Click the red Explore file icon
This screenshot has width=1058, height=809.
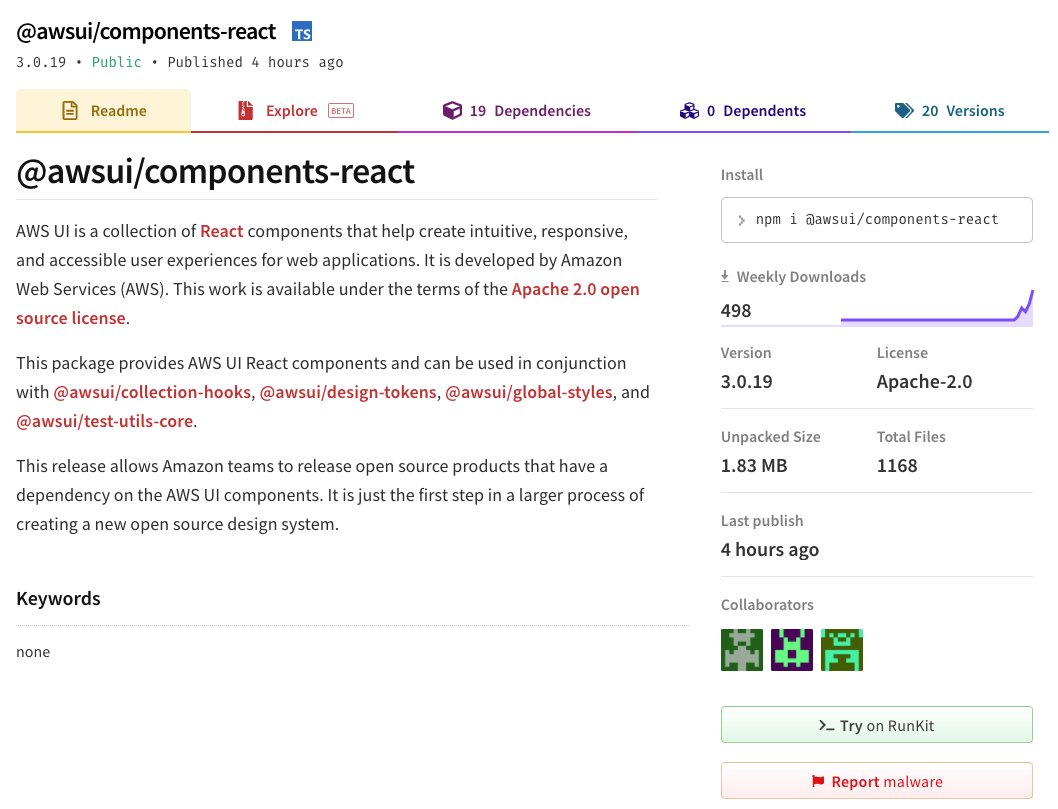tap(246, 111)
